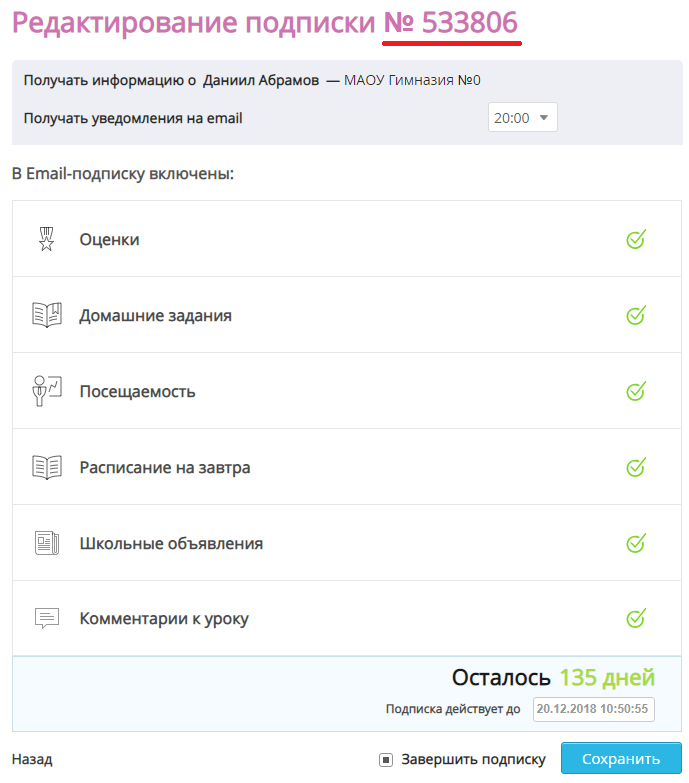Image resolution: width=689 pixels, height=783 pixels.
Task: Click the Посещаемость label
Action: (x=137, y=392)
